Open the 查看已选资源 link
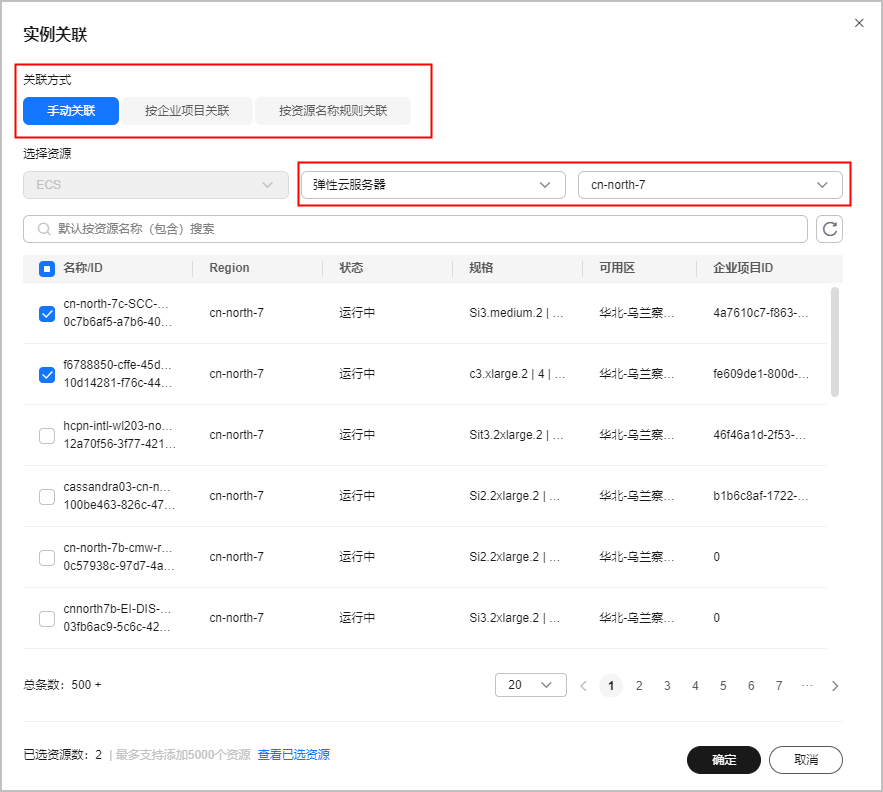This screenshot has width=883, height=792. coord(293,755)
